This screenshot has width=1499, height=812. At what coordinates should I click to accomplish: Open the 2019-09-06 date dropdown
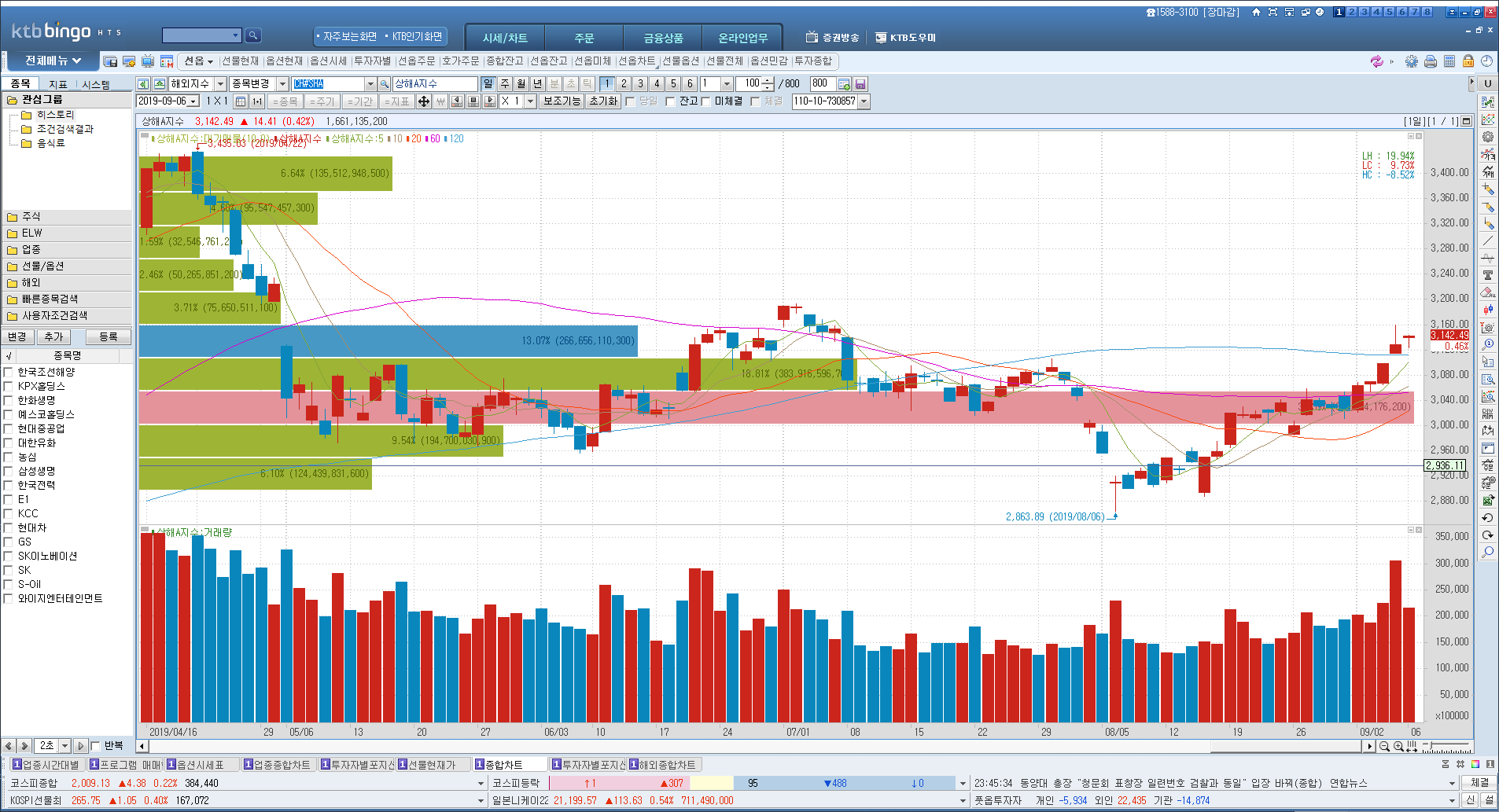pyautogui.click(x=193, y=101)
